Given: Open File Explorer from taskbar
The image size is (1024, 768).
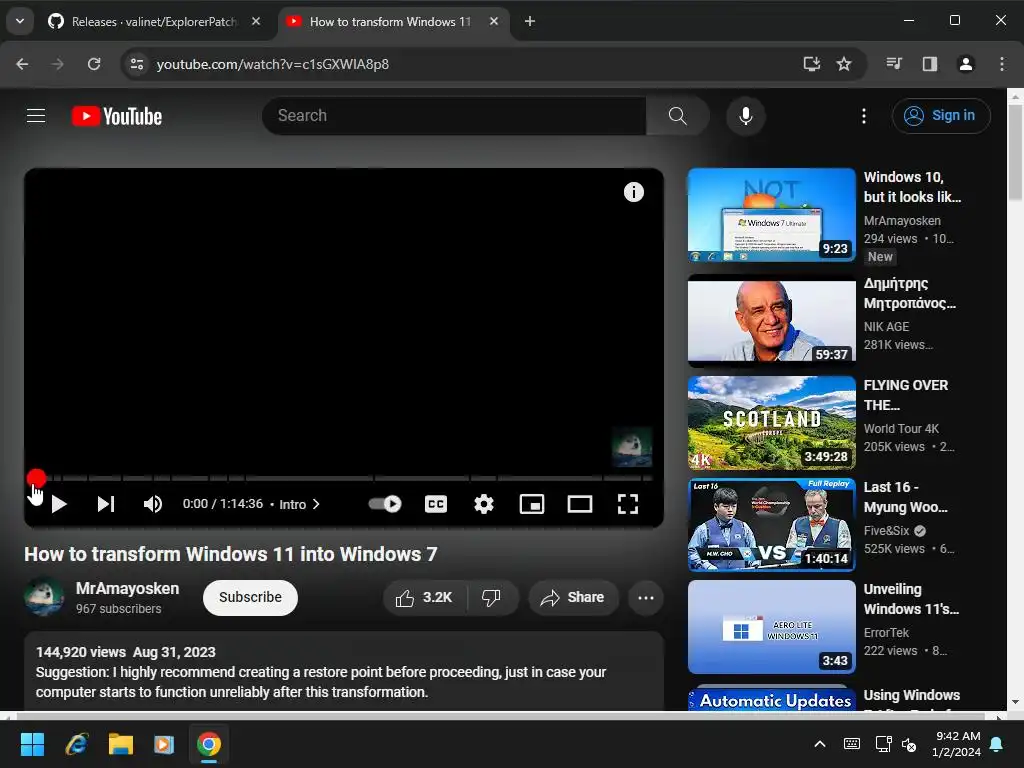Looking at the screenshot, I should coord(120,744).
